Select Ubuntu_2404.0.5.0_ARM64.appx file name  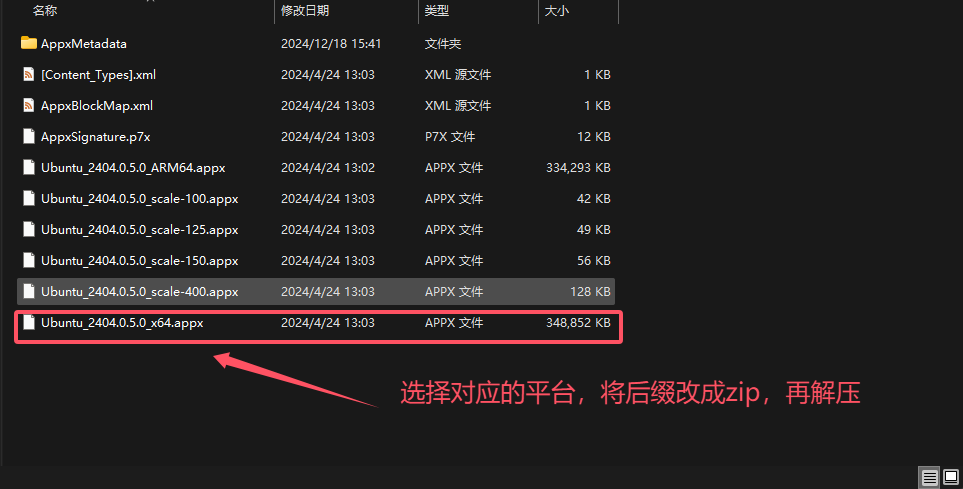point(133,168)
